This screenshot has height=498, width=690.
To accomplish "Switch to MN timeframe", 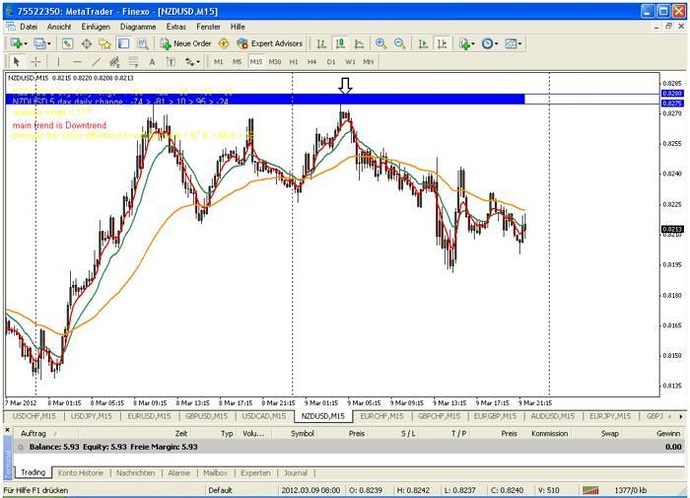I will tap(368, 62).
